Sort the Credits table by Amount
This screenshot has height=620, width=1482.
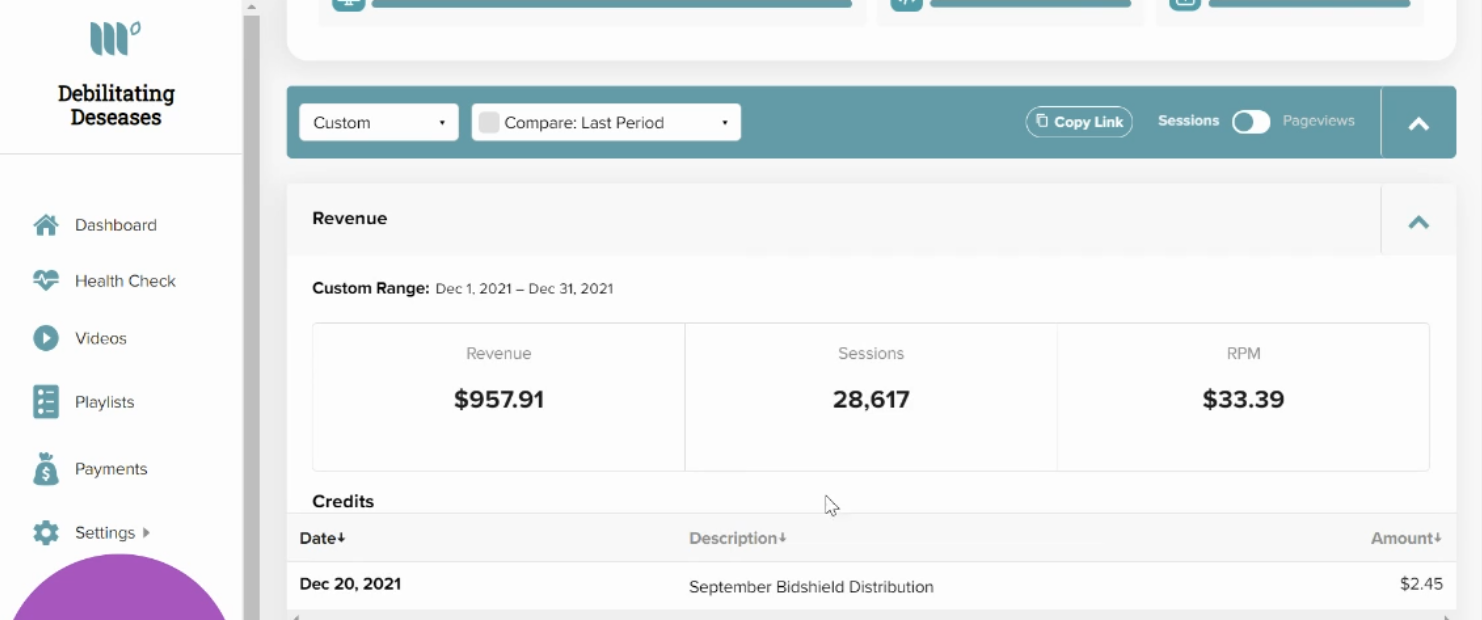click(x=1406, y=538)
